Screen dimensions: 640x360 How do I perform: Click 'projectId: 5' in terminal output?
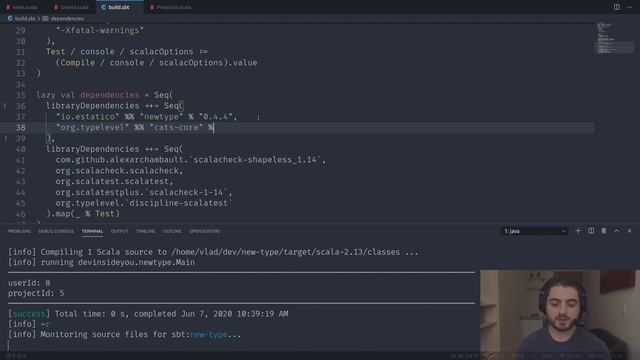pos(36,293)
